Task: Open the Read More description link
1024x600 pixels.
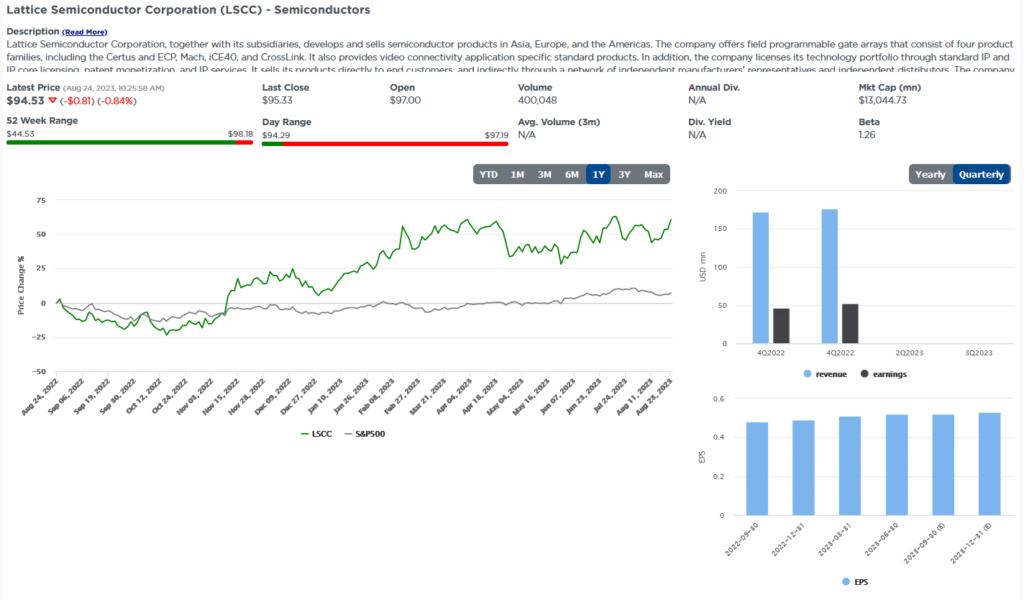Action: 84,32
